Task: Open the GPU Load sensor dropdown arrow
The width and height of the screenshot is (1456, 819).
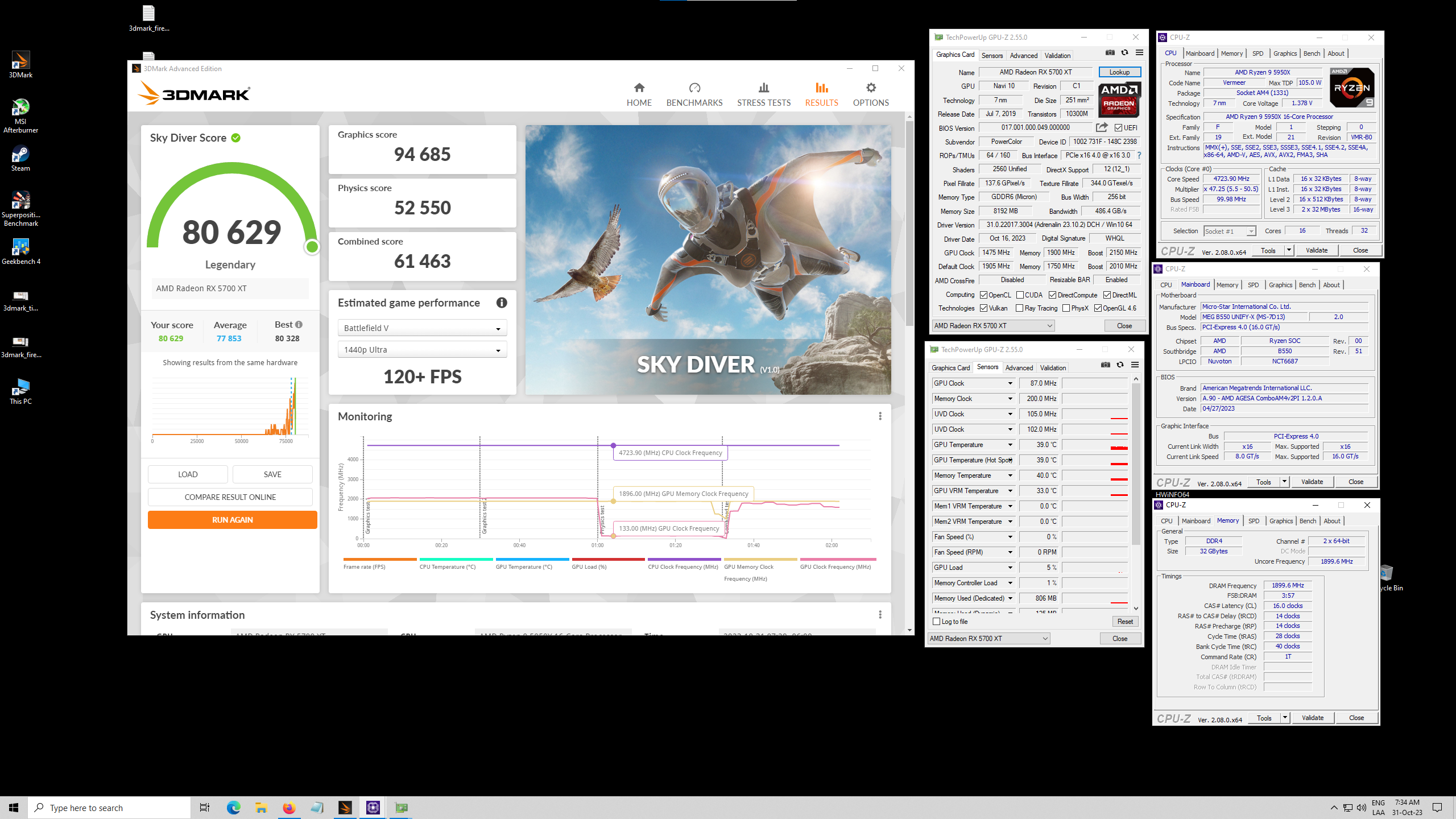Action: (1010, 568)
